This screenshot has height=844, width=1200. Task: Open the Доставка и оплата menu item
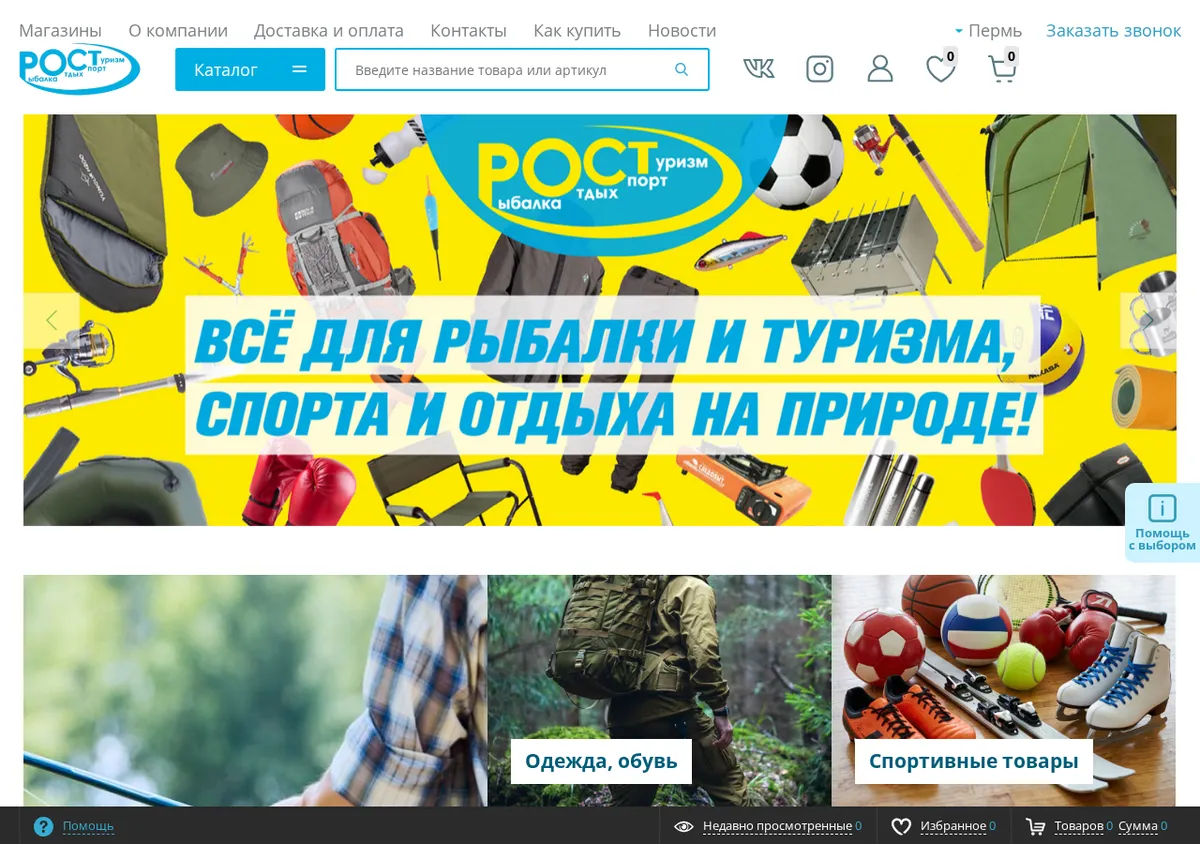coord(329,31)
